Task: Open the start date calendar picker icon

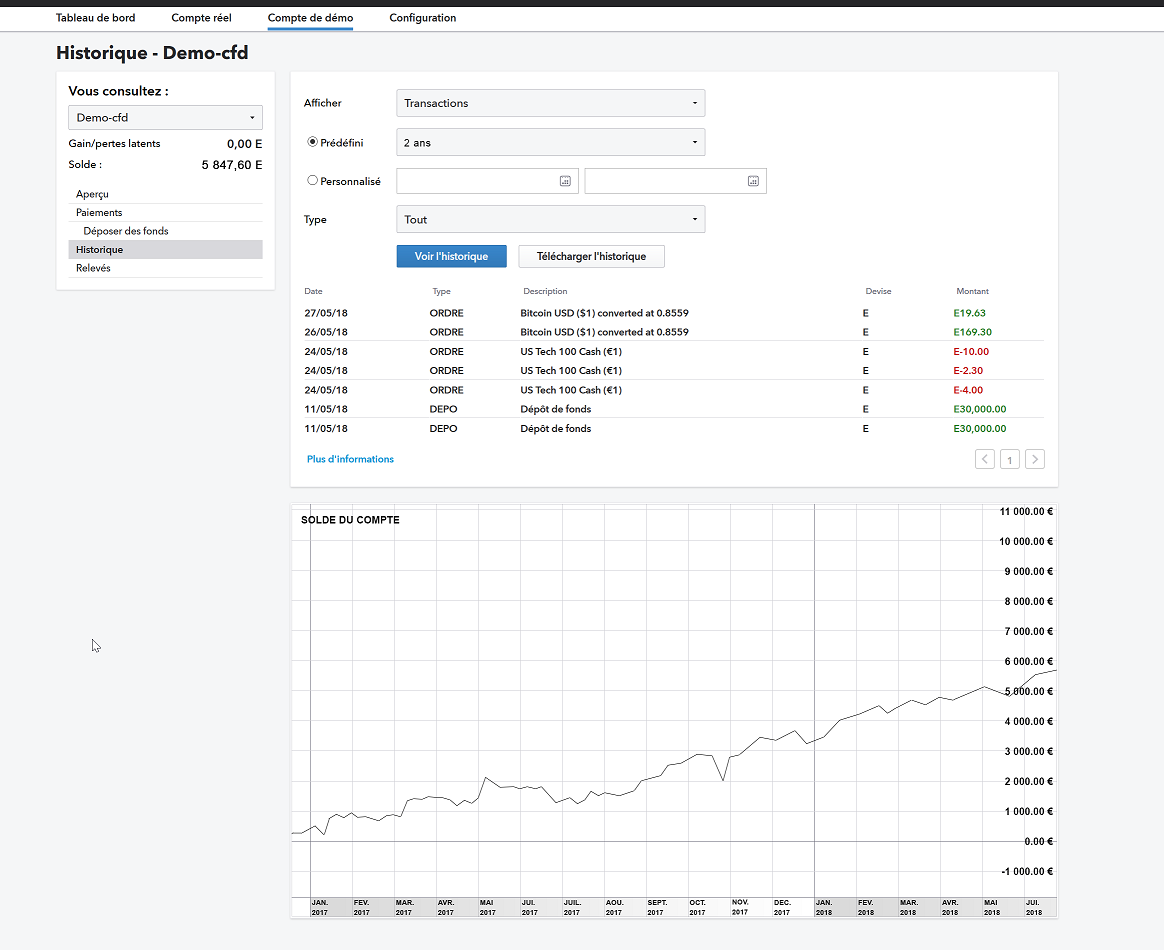Action: (x=565, y=181)
